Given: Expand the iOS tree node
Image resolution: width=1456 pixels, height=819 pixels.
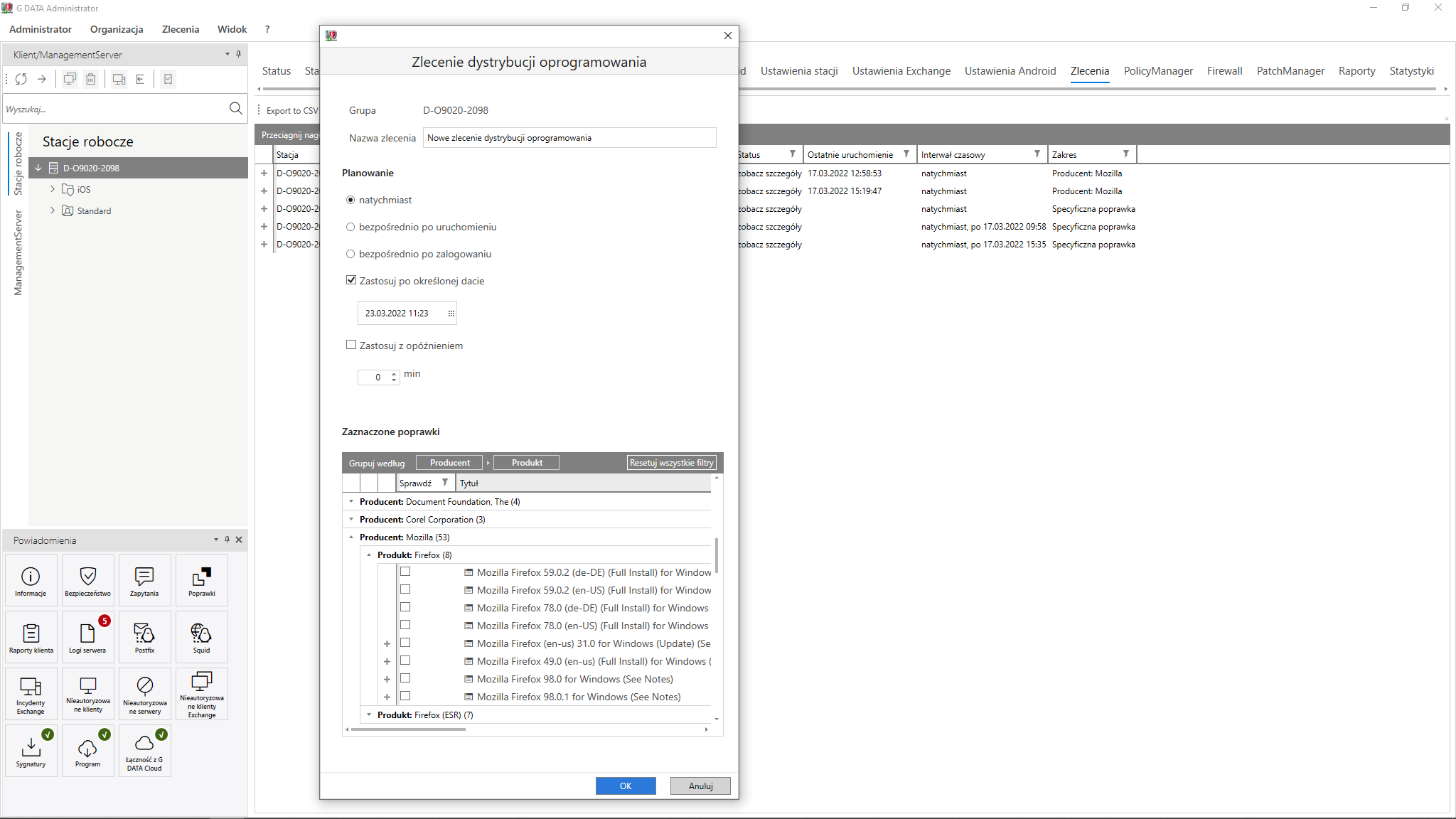Looking at the screenshot, I should [53, 189].
